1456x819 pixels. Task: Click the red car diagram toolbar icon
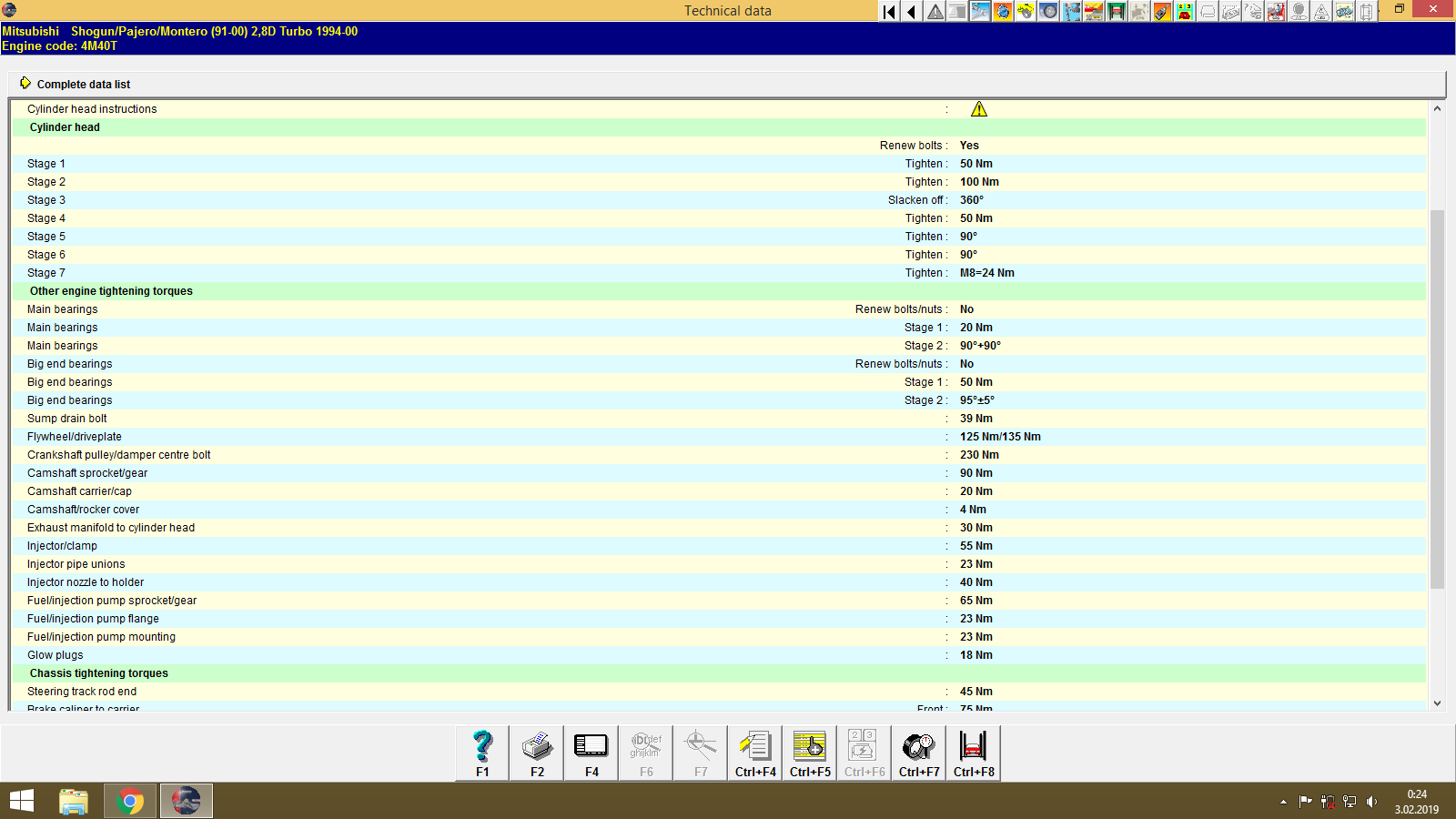coord(1092,11)
